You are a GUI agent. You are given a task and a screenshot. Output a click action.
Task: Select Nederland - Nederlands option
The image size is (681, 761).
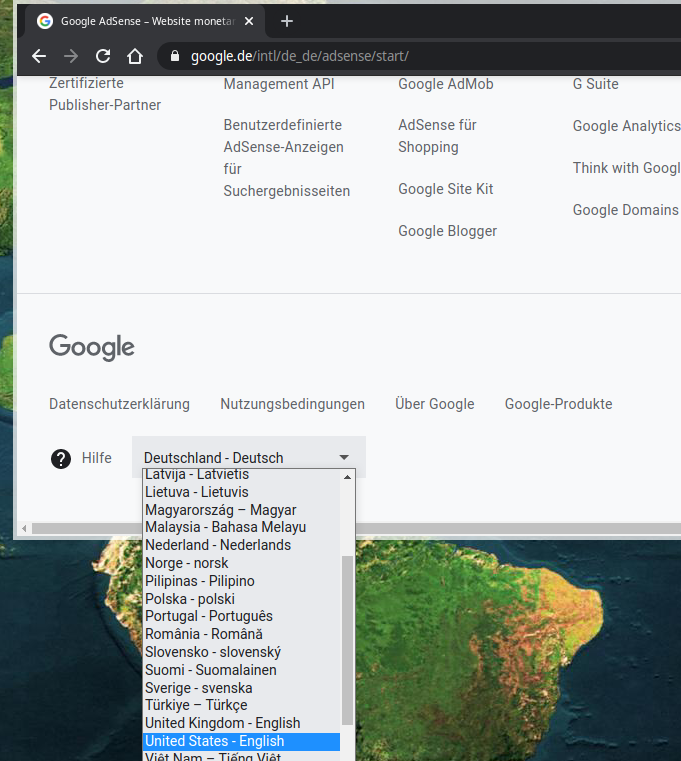tap(242, 545)
